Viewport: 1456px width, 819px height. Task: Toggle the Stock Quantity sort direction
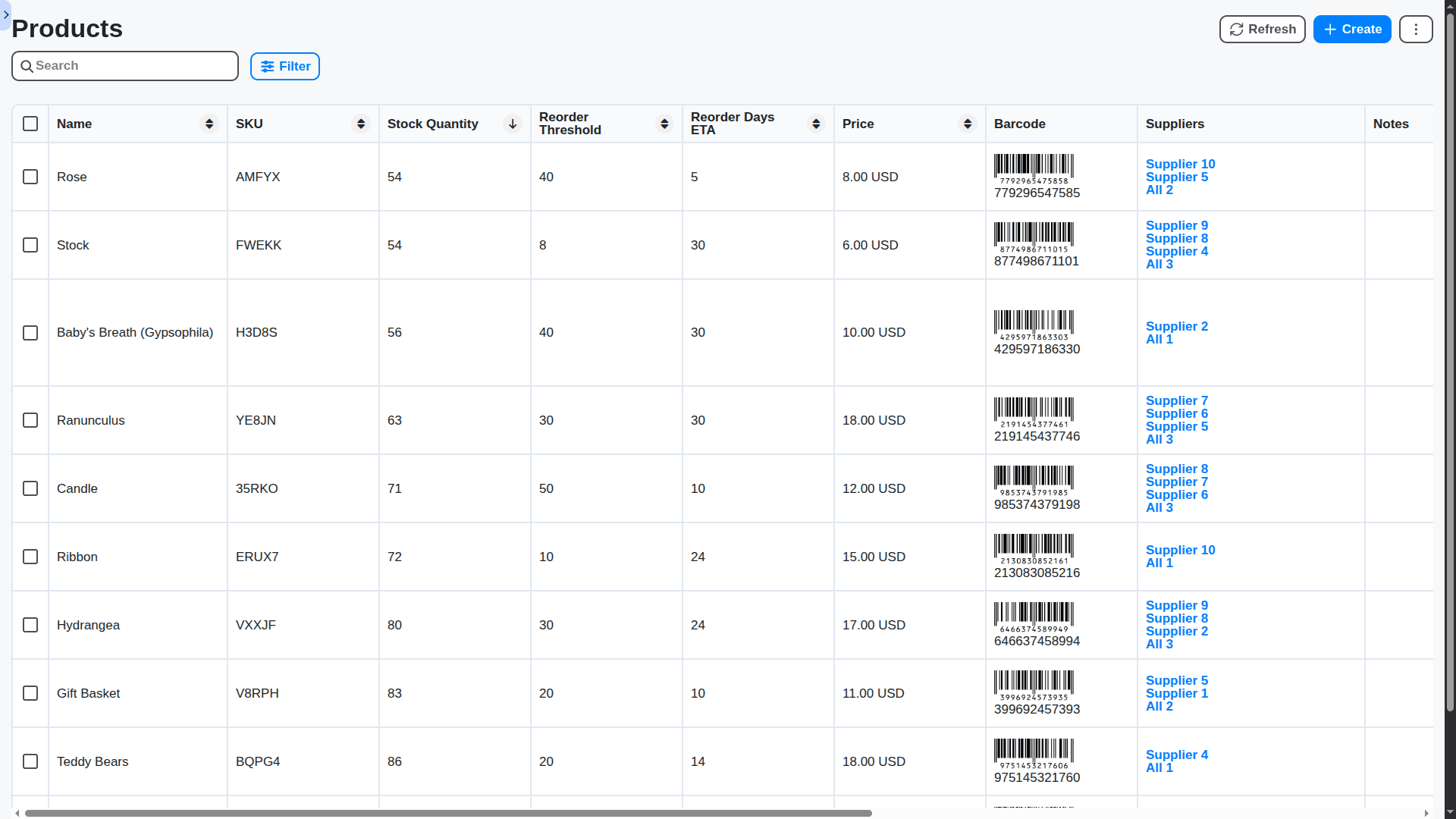pos(513,124)
